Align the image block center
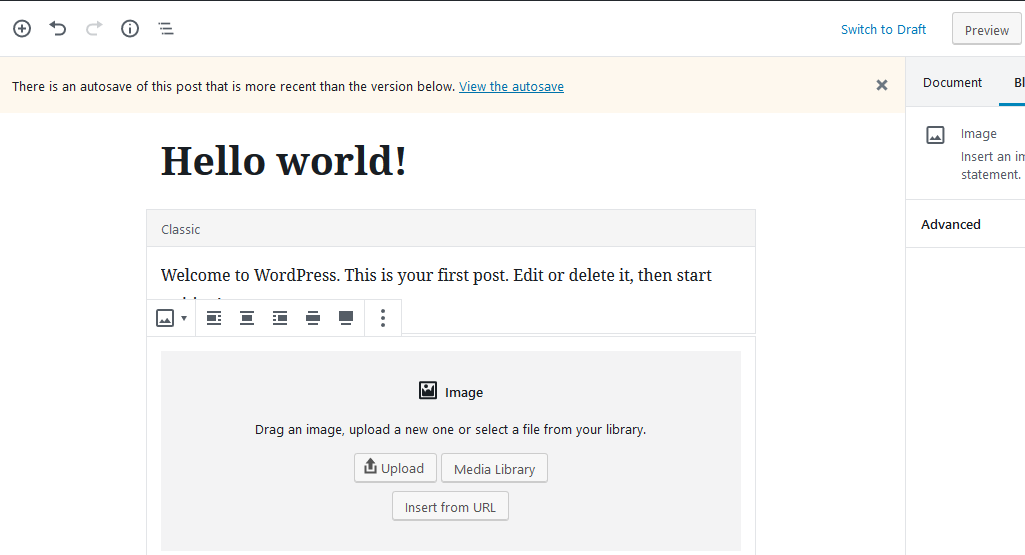 (x=246, y=318)
